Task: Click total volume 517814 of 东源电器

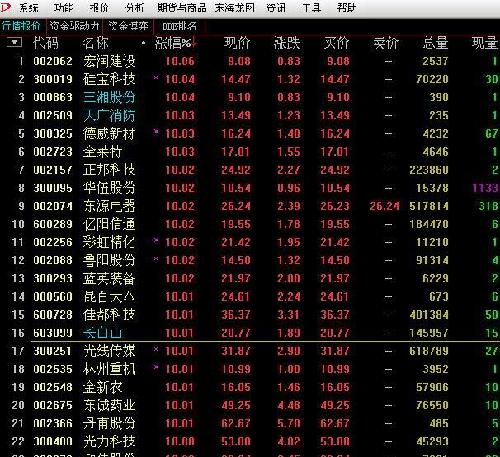Action: click(x=429, y=206)
